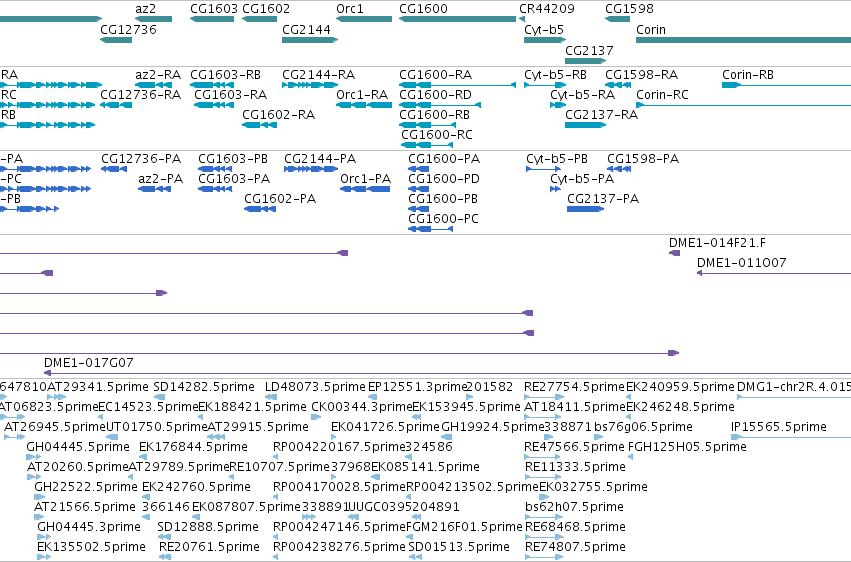This screenshot has width=851, height=562.
Task: Select the CG1603 gene label
Action: (x=214, y=9)
